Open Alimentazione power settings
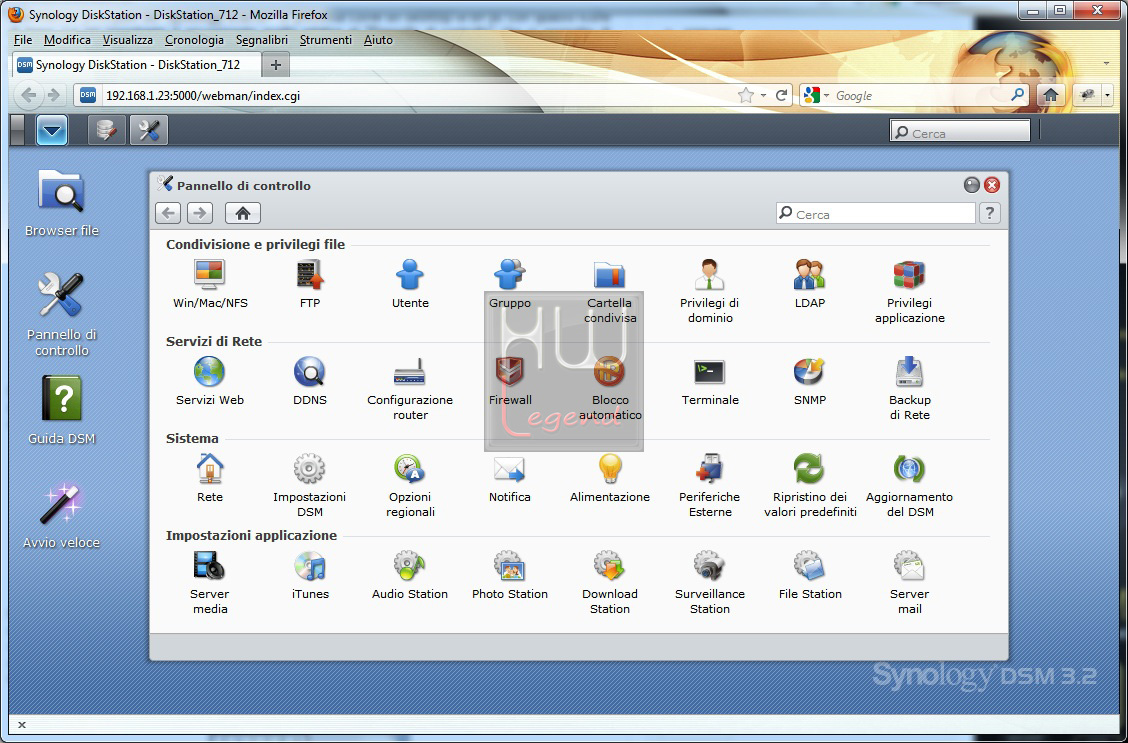This screenshot has width=1128, height=743. pyautogui.click(x=610, y=478)
